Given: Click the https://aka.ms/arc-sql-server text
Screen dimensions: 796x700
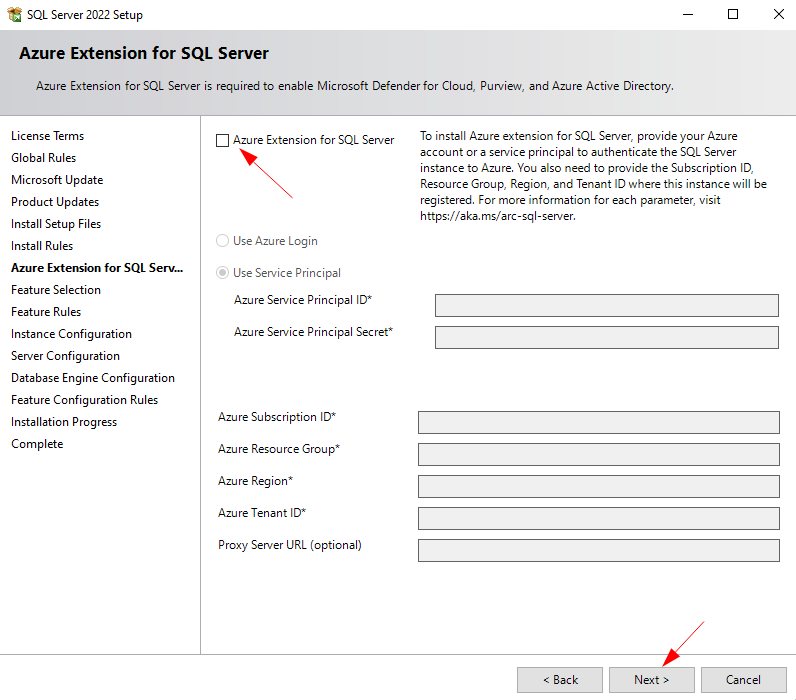Looking at the screenshot, I should click(498, 216).
